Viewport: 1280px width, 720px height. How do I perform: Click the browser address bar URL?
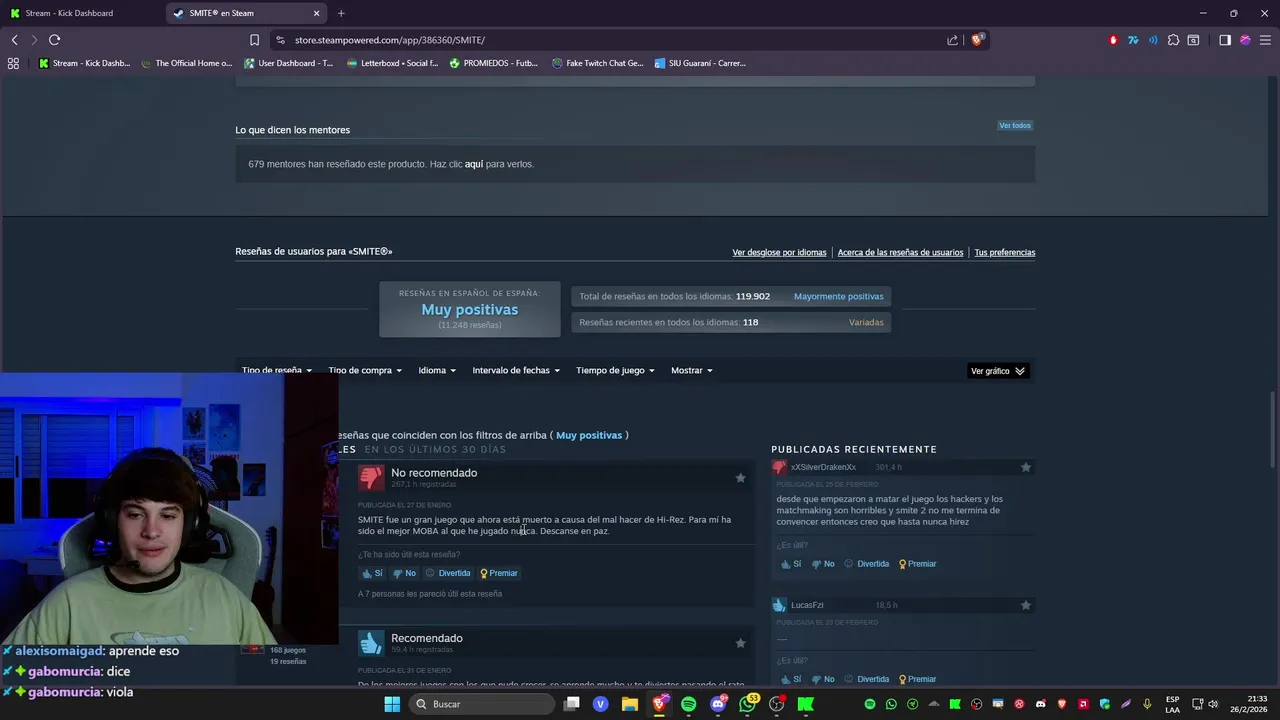[389, 40]
